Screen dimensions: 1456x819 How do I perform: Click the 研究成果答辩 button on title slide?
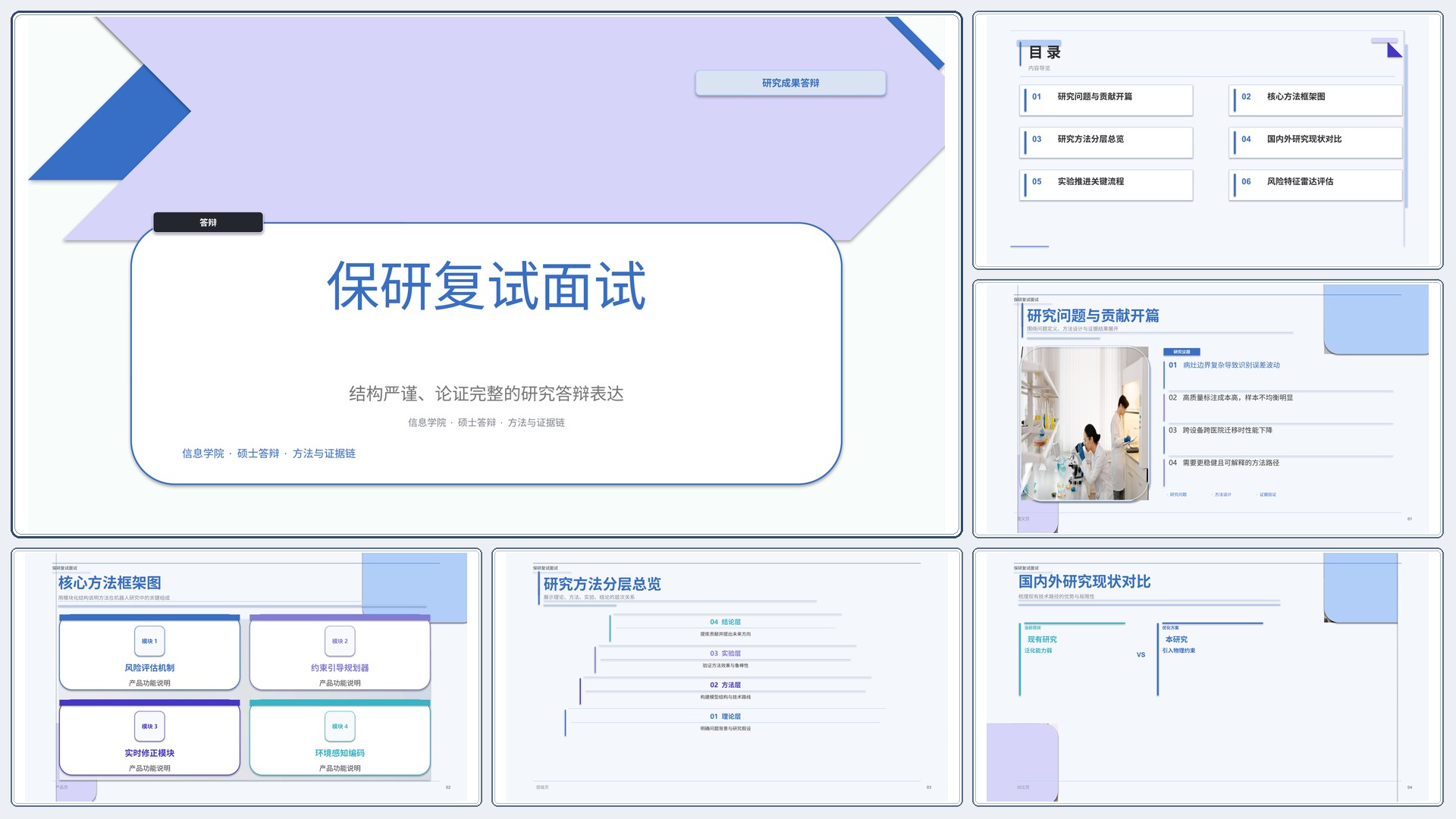tap(790, 83)
